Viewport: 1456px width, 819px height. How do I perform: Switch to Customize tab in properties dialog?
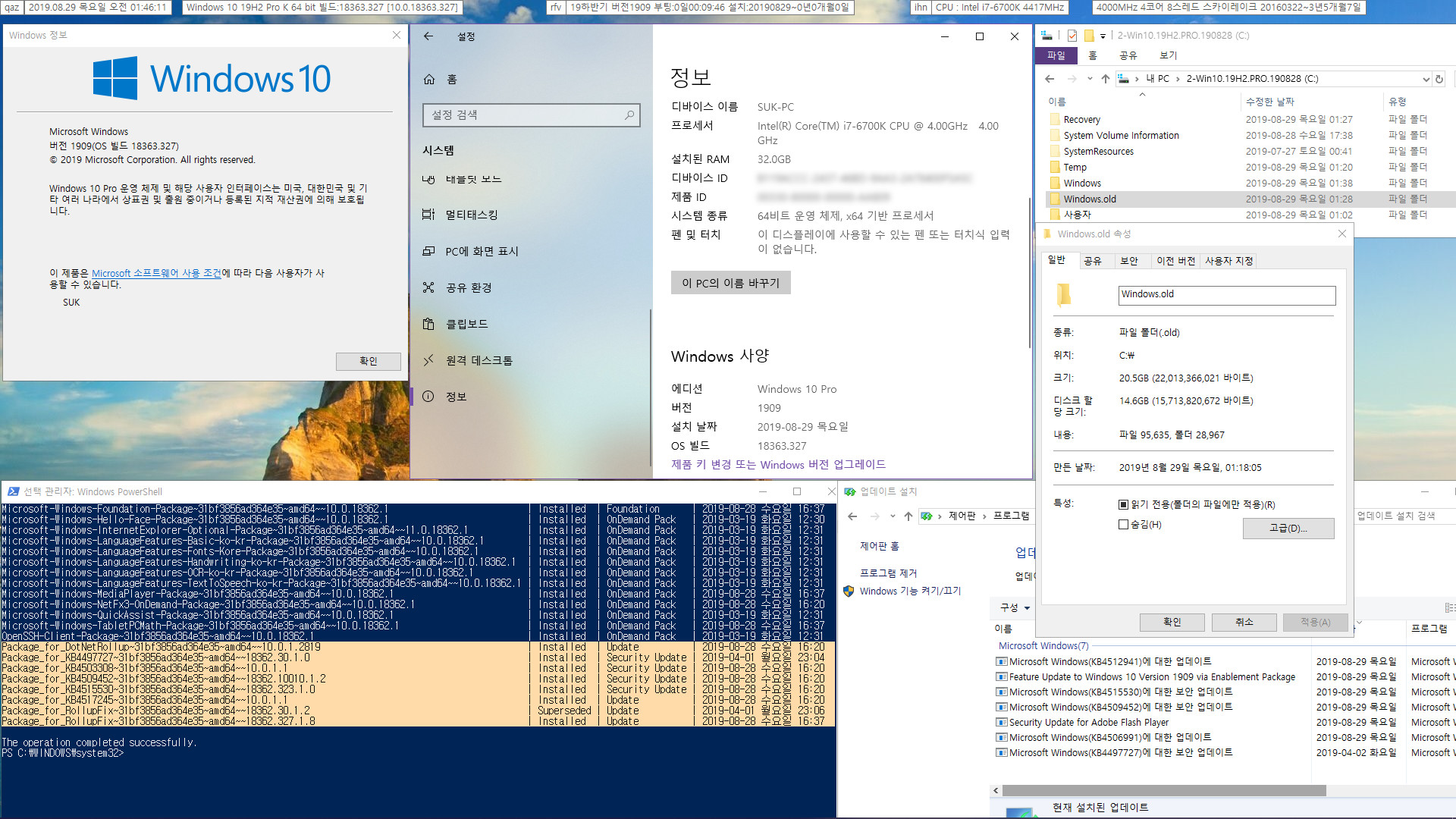[1228, 261]
